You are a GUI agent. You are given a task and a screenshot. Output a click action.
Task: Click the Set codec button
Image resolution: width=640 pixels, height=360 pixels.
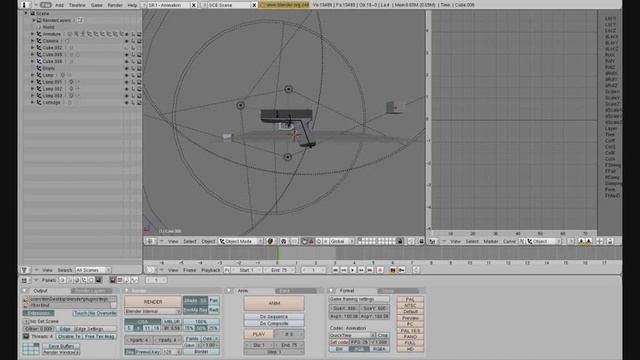pos(339,342)
